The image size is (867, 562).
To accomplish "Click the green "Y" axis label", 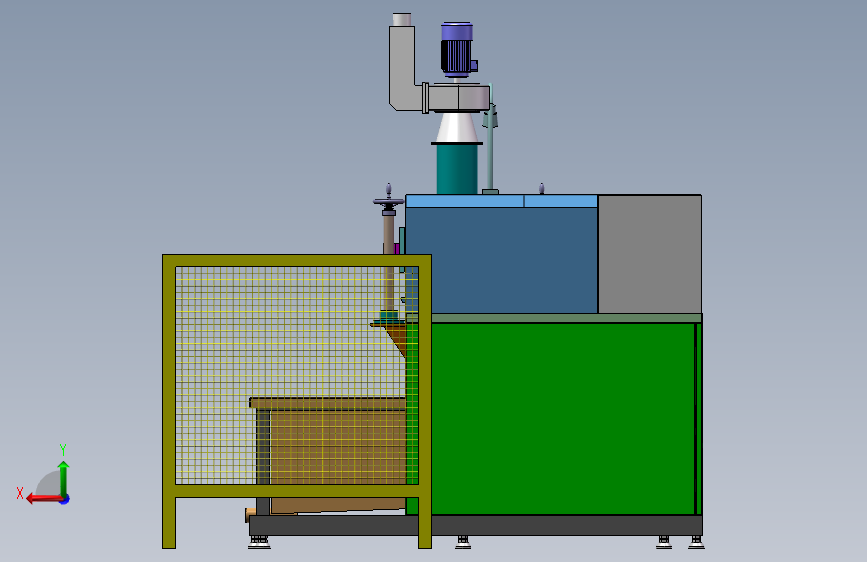I will point(62,449).
